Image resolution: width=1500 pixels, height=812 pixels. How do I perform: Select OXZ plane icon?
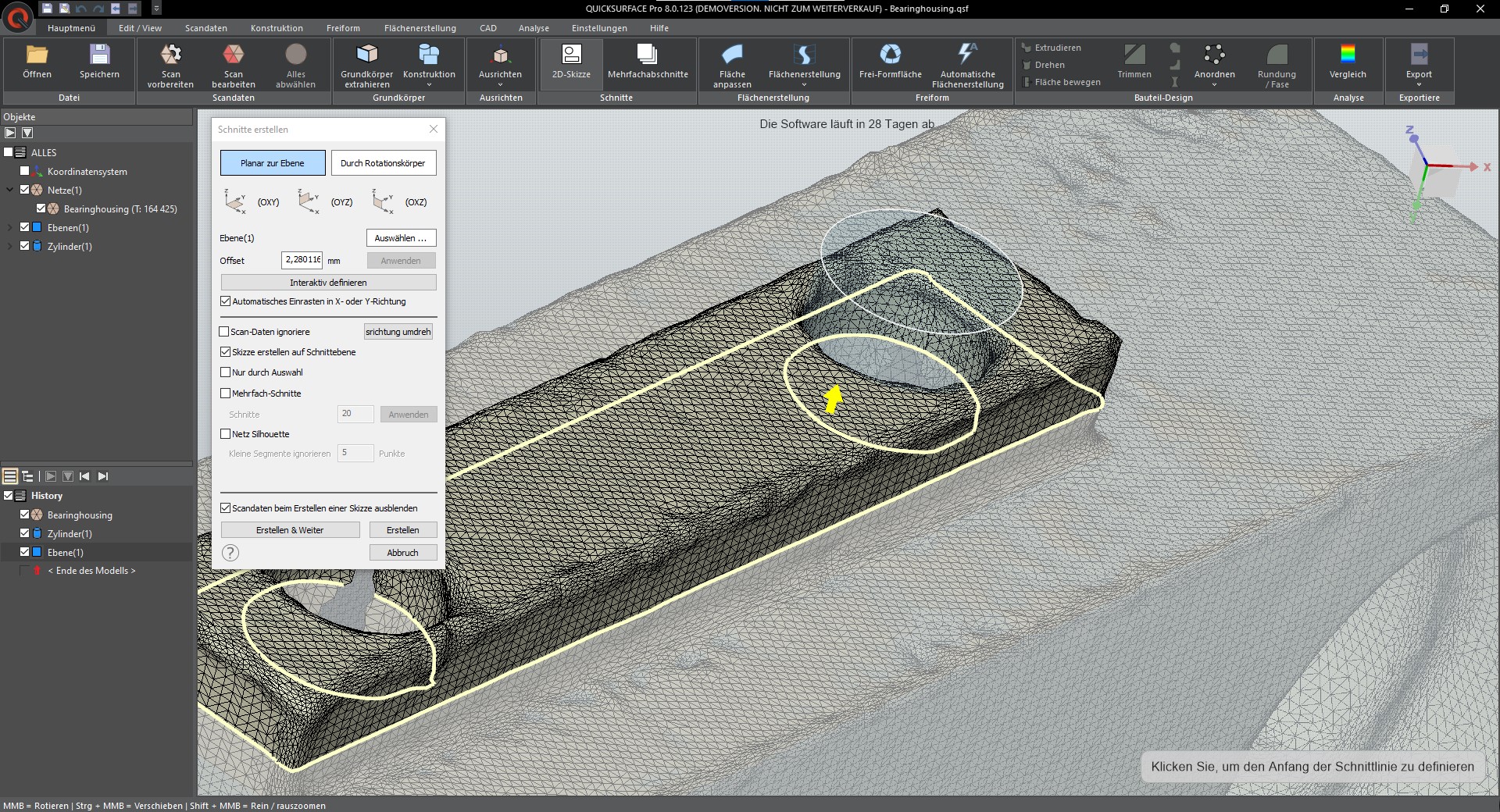tap(383, 201)
